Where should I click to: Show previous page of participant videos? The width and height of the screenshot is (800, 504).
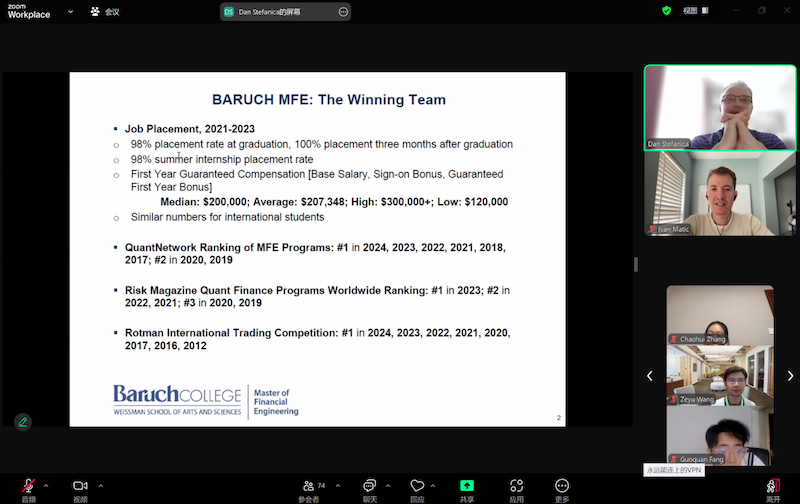tap(650, 376)
